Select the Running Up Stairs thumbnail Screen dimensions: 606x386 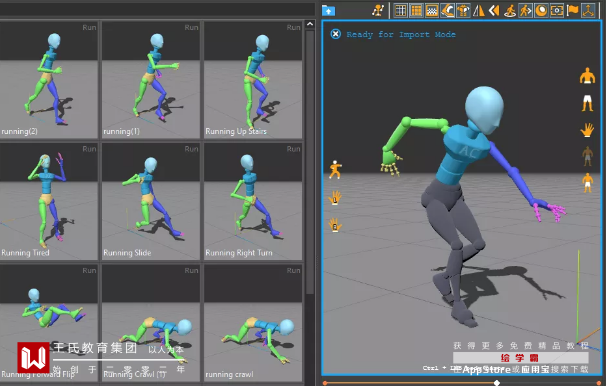click(253, 80)
